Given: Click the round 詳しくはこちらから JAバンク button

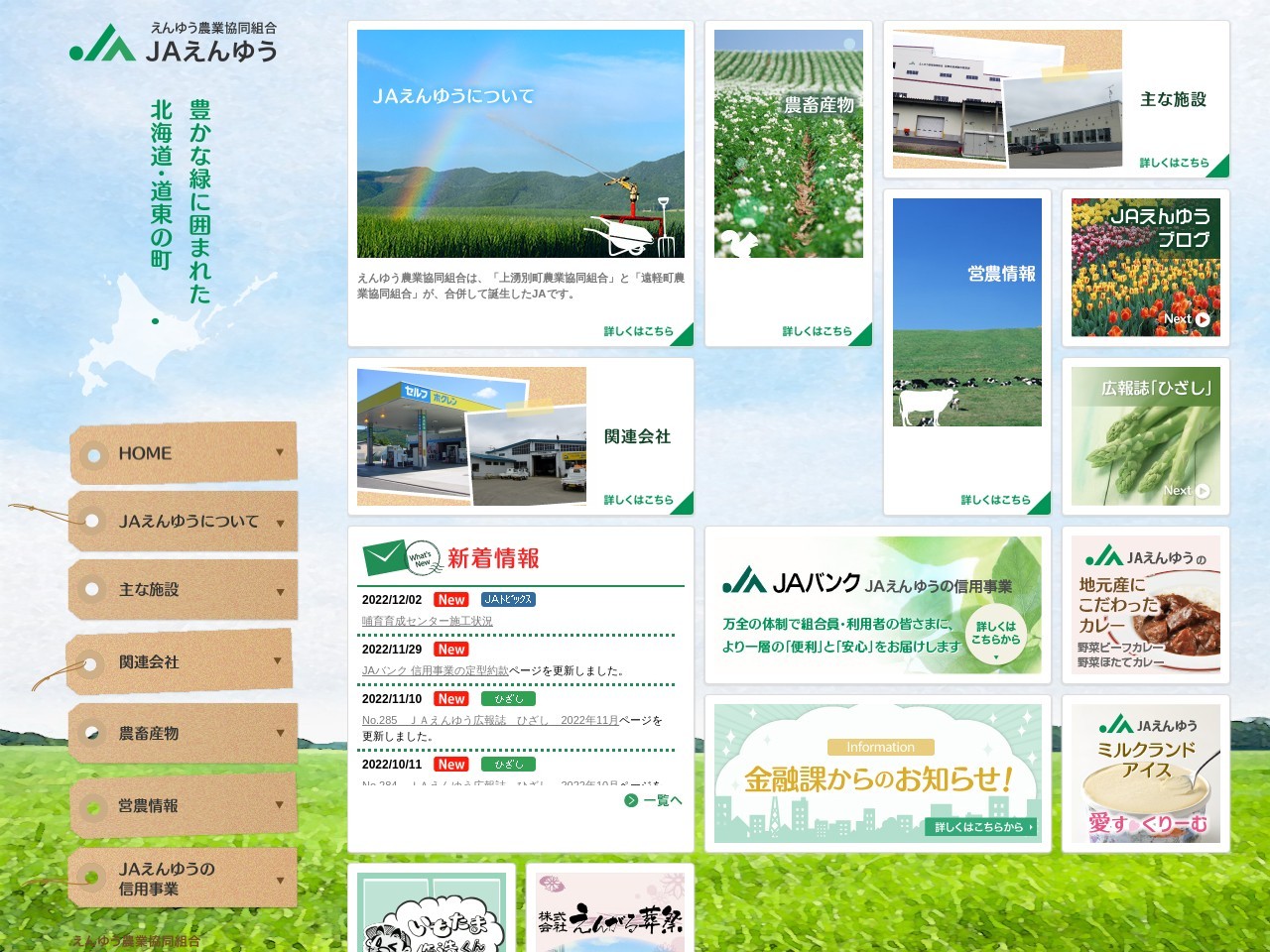Looking at the screenshot, I should pos(995,635).
